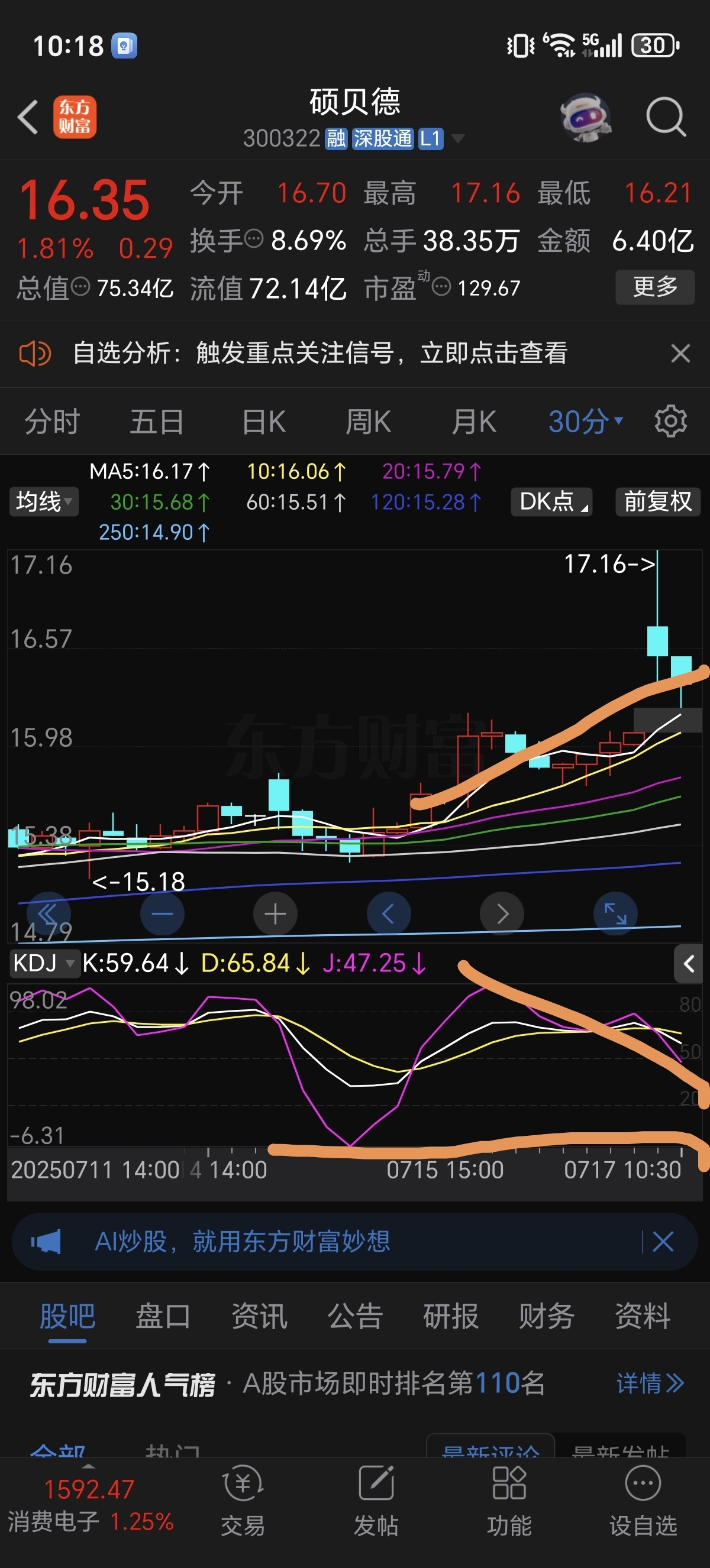Switch to 分时 chart tab
The height and width of the screenshot is (1568, 710).
coord(51,421)
